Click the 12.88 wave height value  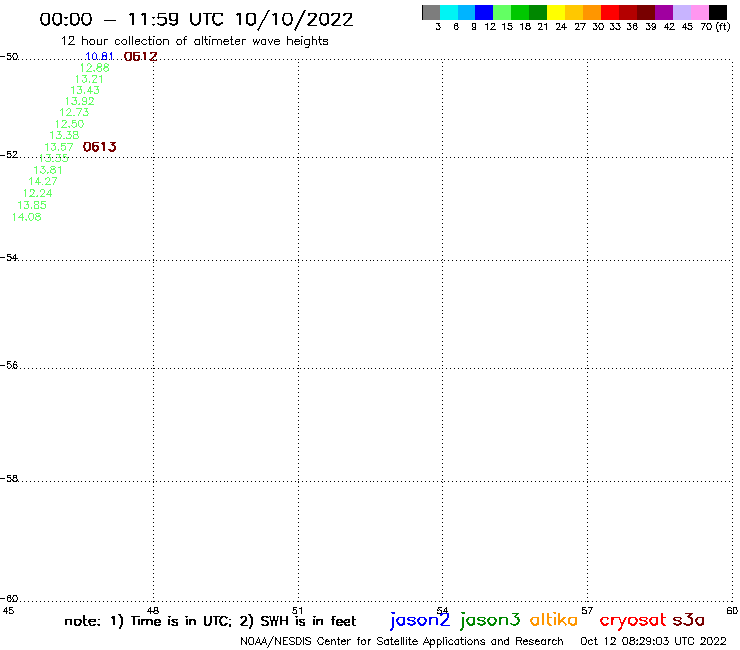tap(94, 68)
